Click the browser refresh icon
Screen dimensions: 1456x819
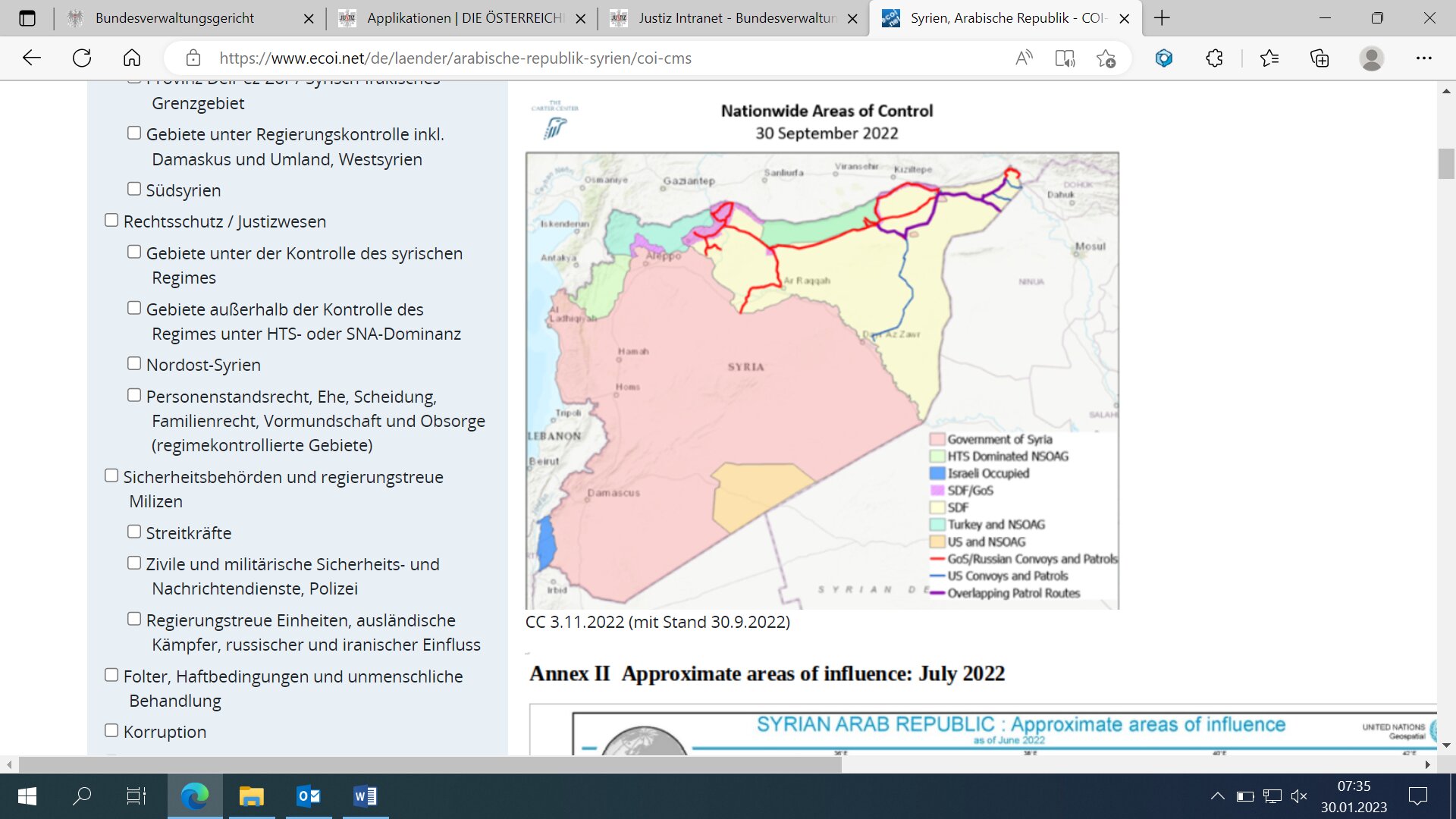(82, 58)
